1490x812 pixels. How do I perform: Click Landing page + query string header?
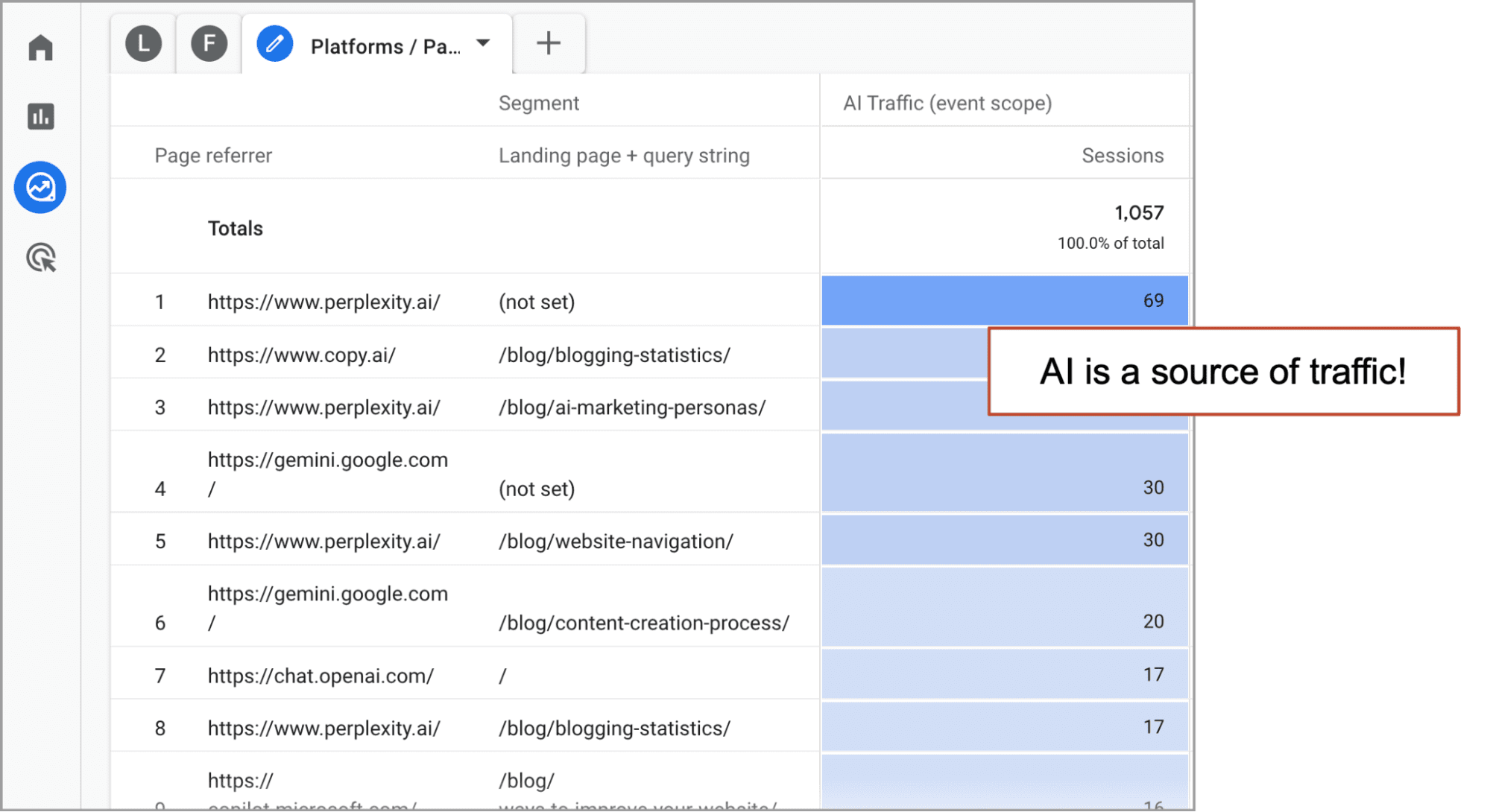point(624,156)
